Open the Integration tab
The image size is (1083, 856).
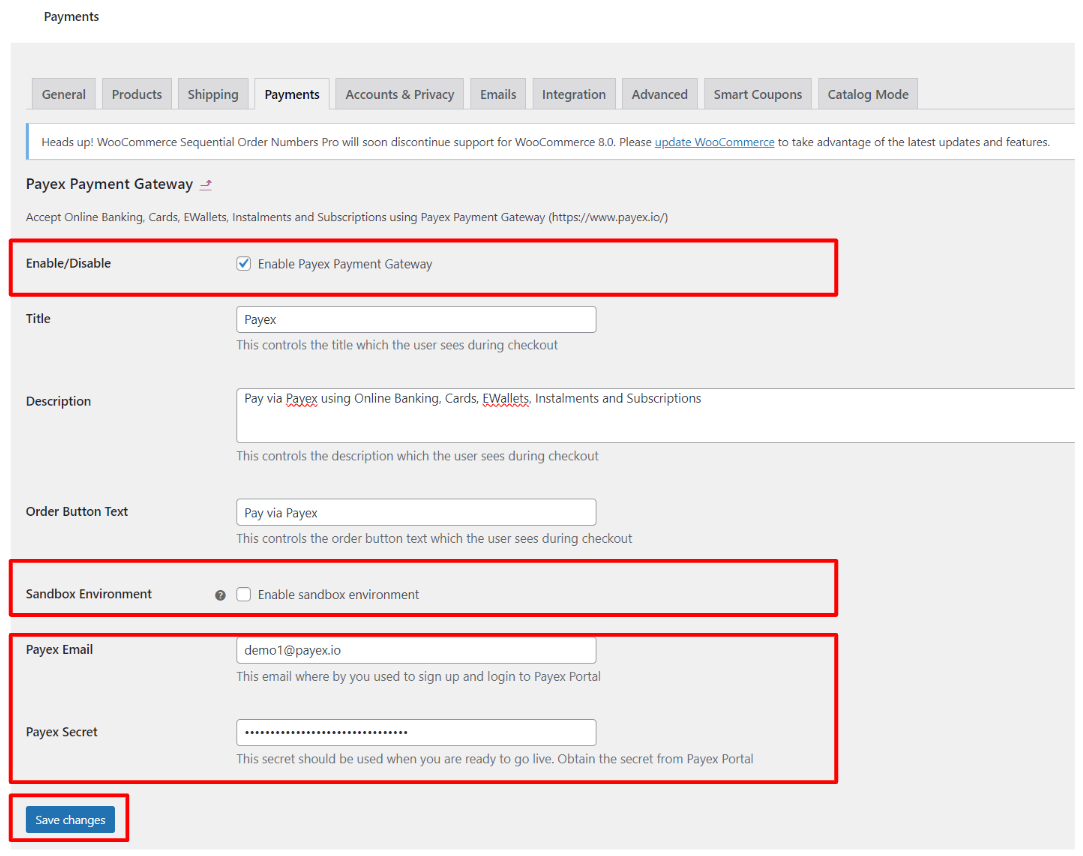(574, 95)
